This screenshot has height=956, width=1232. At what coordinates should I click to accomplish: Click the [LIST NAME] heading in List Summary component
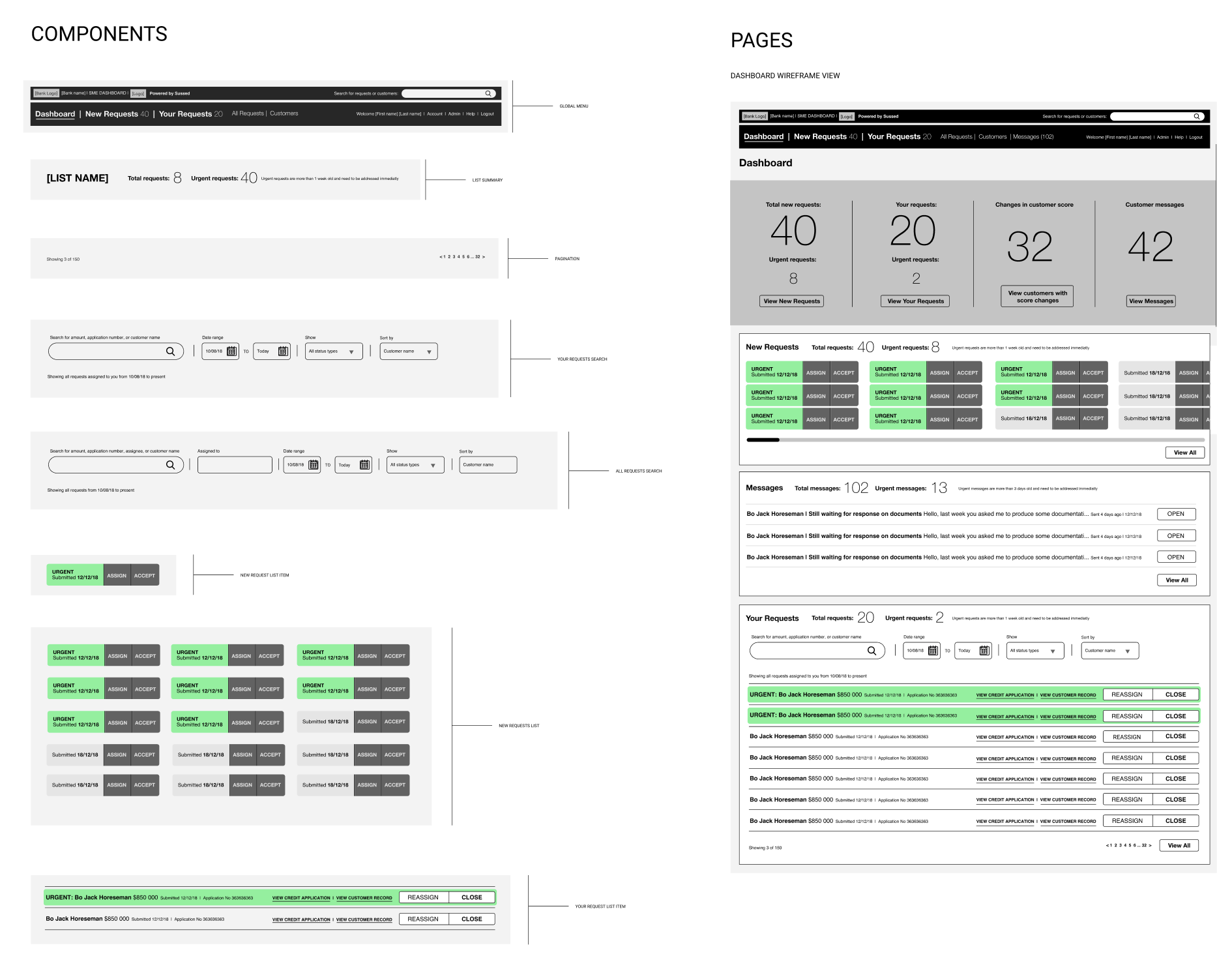(78, 178)
